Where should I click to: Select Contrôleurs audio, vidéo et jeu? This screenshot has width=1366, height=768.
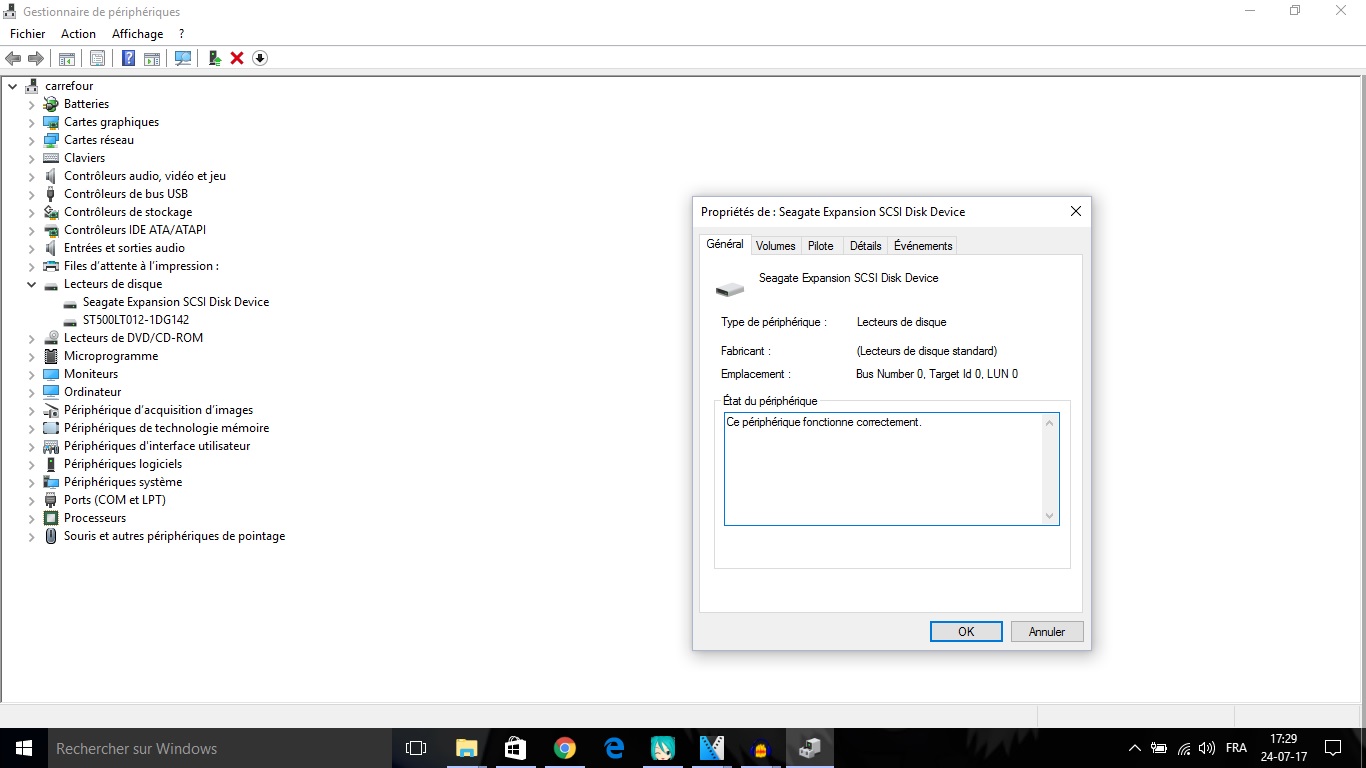145,176
